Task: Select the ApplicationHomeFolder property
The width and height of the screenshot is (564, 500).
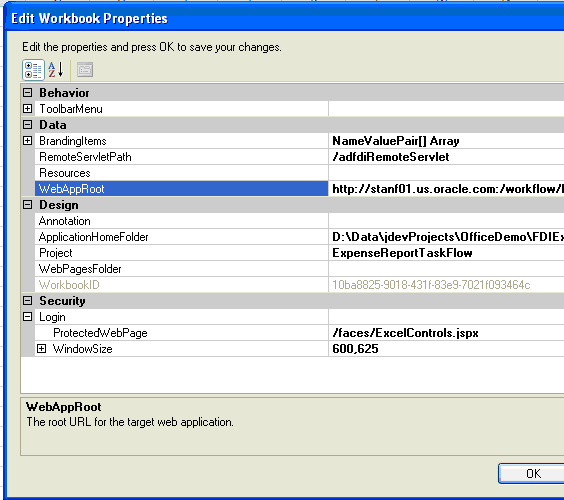Action: pos(182,237)
